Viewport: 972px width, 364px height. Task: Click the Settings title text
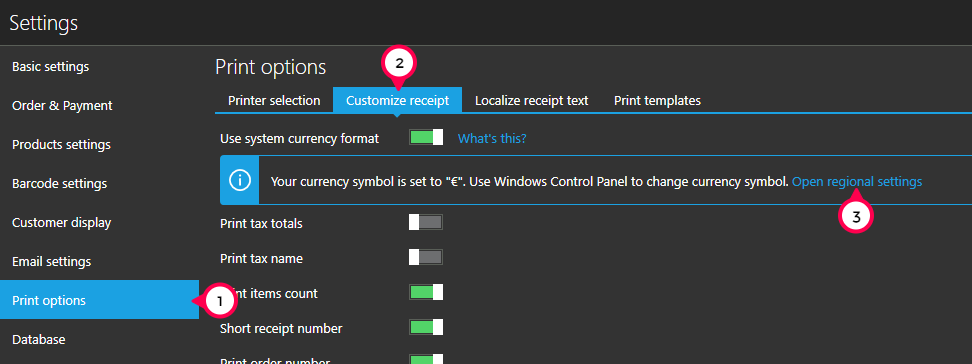point(43,23)
